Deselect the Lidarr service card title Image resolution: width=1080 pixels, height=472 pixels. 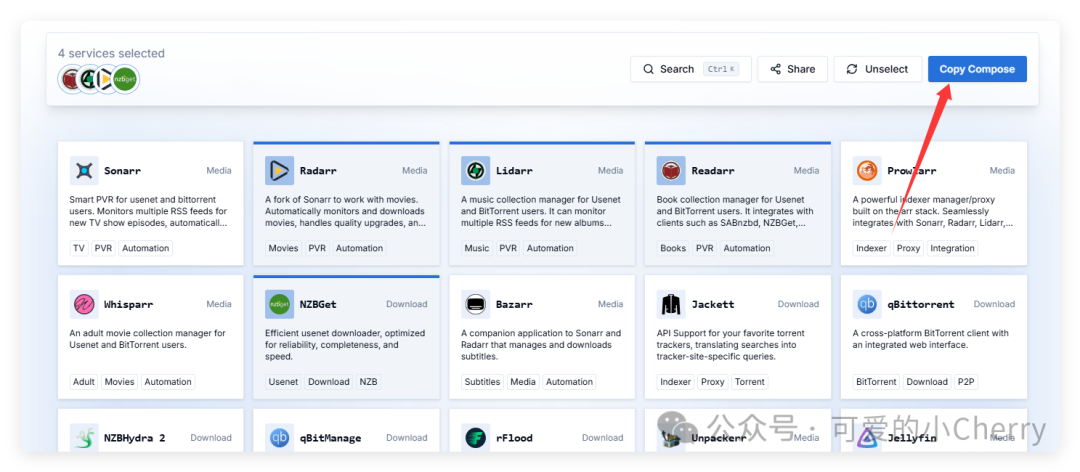pos(514,170)
